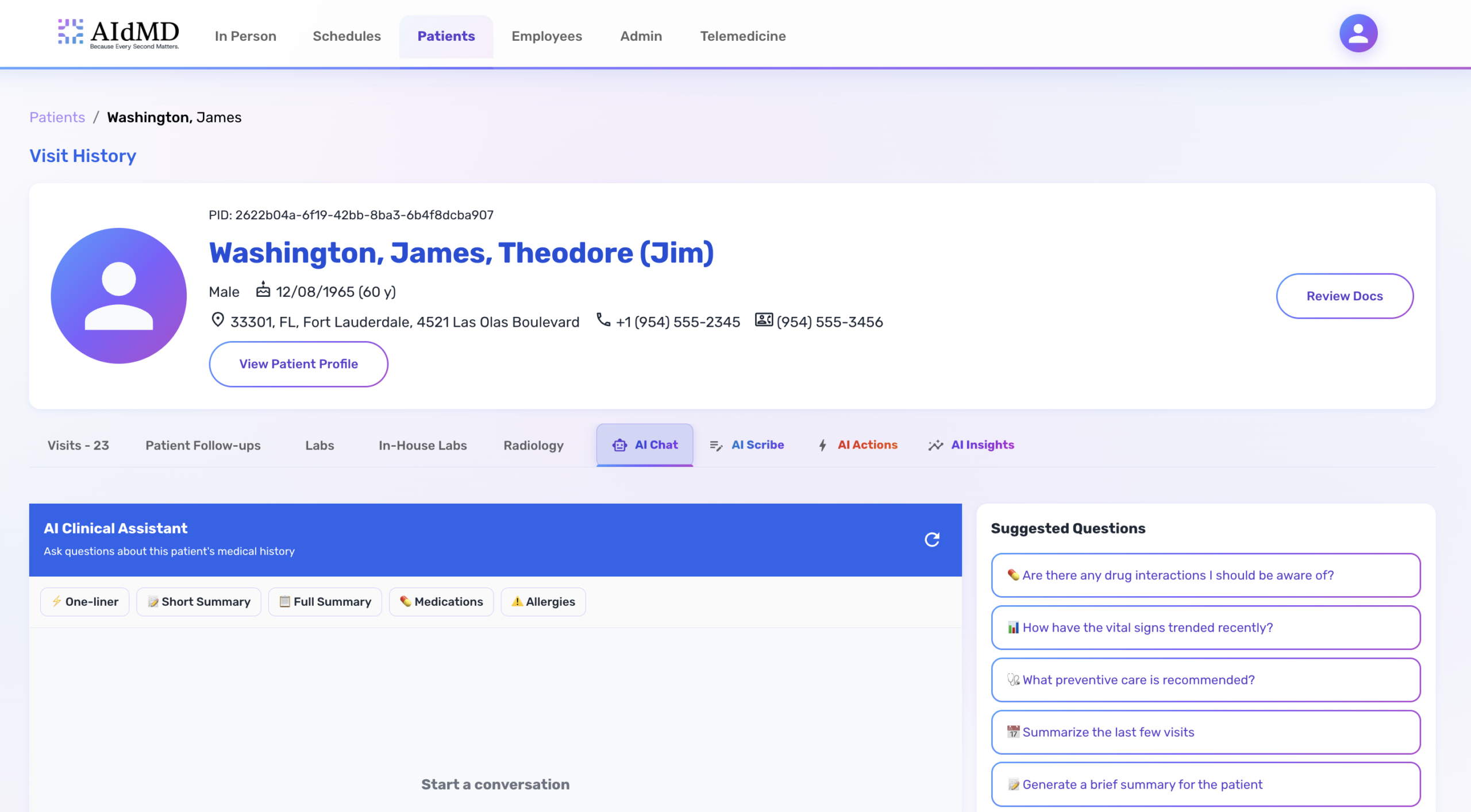Switch to the Radiology tab
This screenshot has width=1471, height=812.
click(533, 445)
